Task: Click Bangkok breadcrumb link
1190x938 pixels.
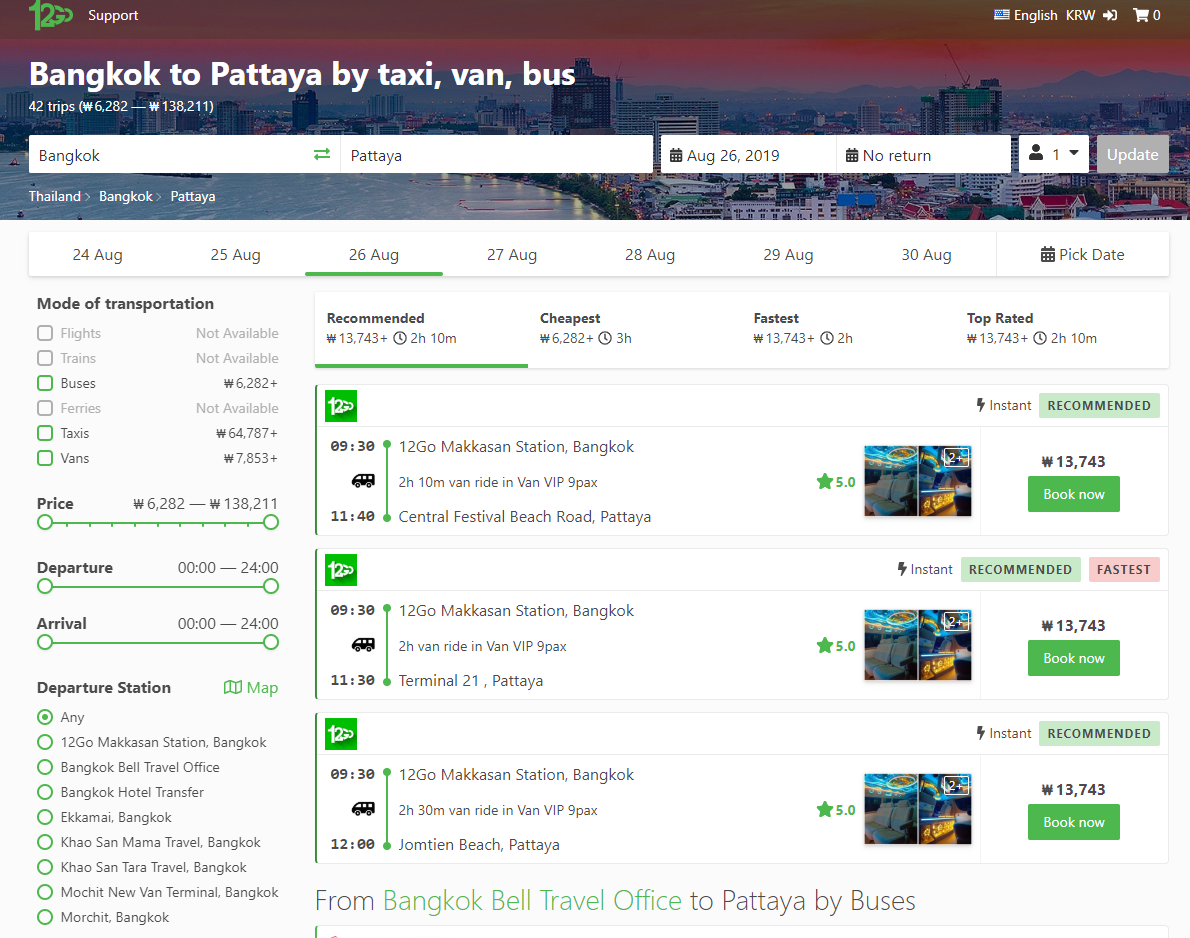Action: 126,196
